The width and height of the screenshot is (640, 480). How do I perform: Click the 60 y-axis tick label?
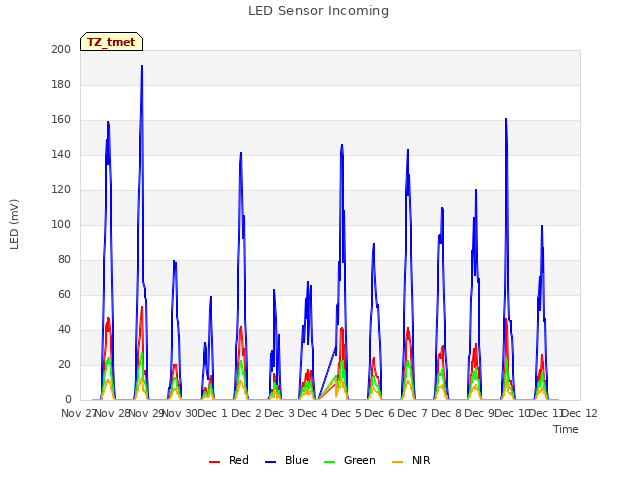pyautogui.click(x=64, y=295)
